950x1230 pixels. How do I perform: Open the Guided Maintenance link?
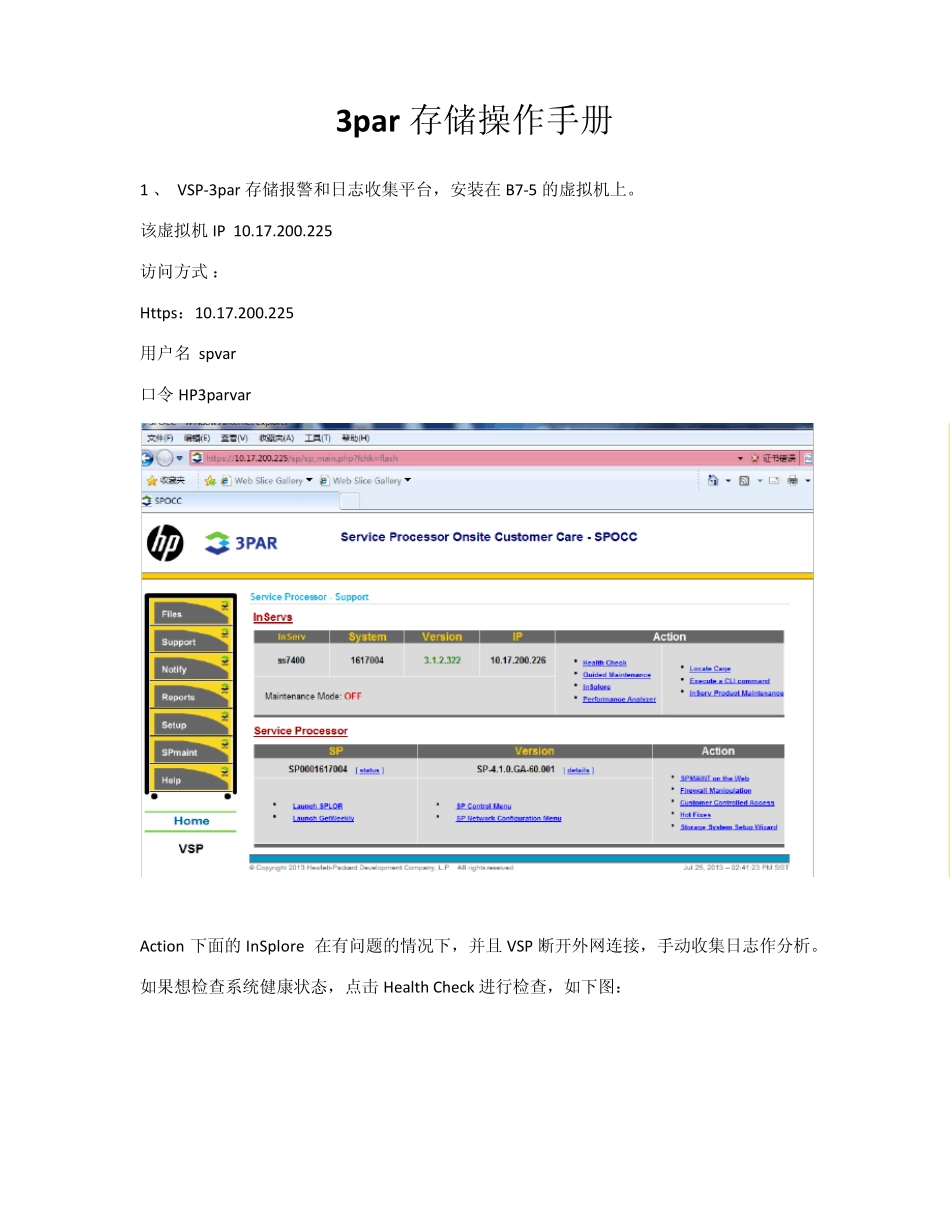617,675
